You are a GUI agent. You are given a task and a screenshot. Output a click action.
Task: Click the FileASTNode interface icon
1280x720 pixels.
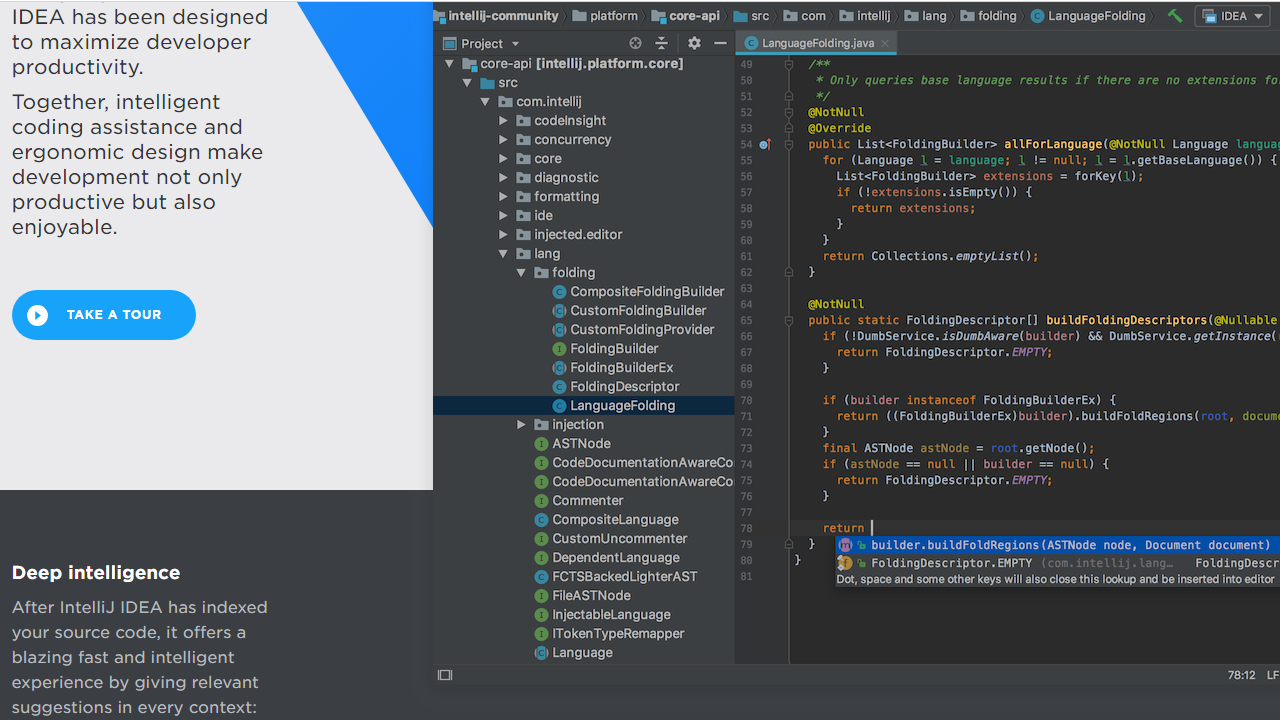pyautogui.click(x=542, y=596)
